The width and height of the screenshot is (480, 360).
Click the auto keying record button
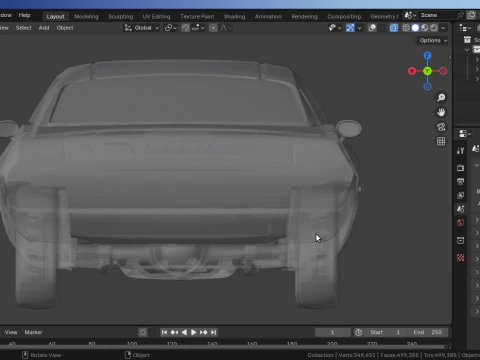pos(143,332)
